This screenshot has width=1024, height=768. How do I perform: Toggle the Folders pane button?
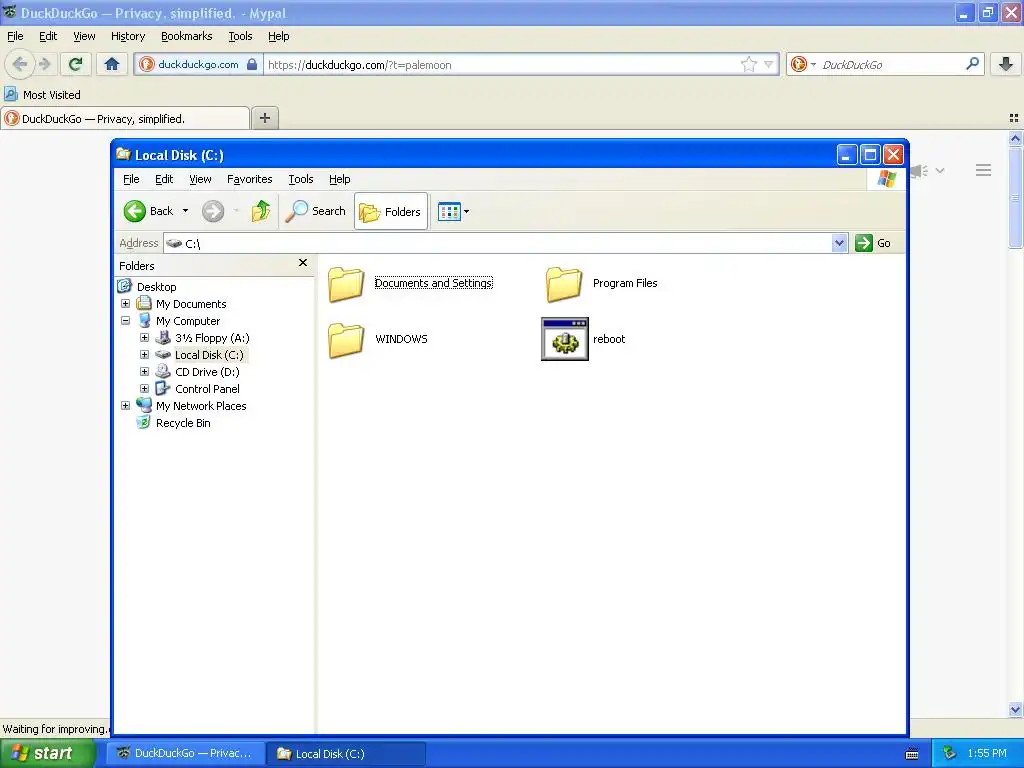[391, 211]
